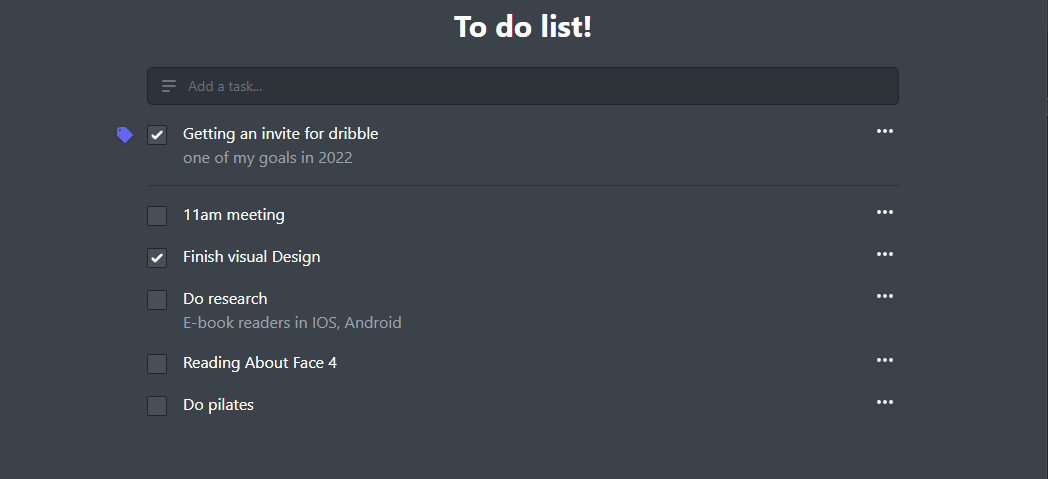
Task: Open more options for Getting an invite for dribble
Action: point(884,131)
